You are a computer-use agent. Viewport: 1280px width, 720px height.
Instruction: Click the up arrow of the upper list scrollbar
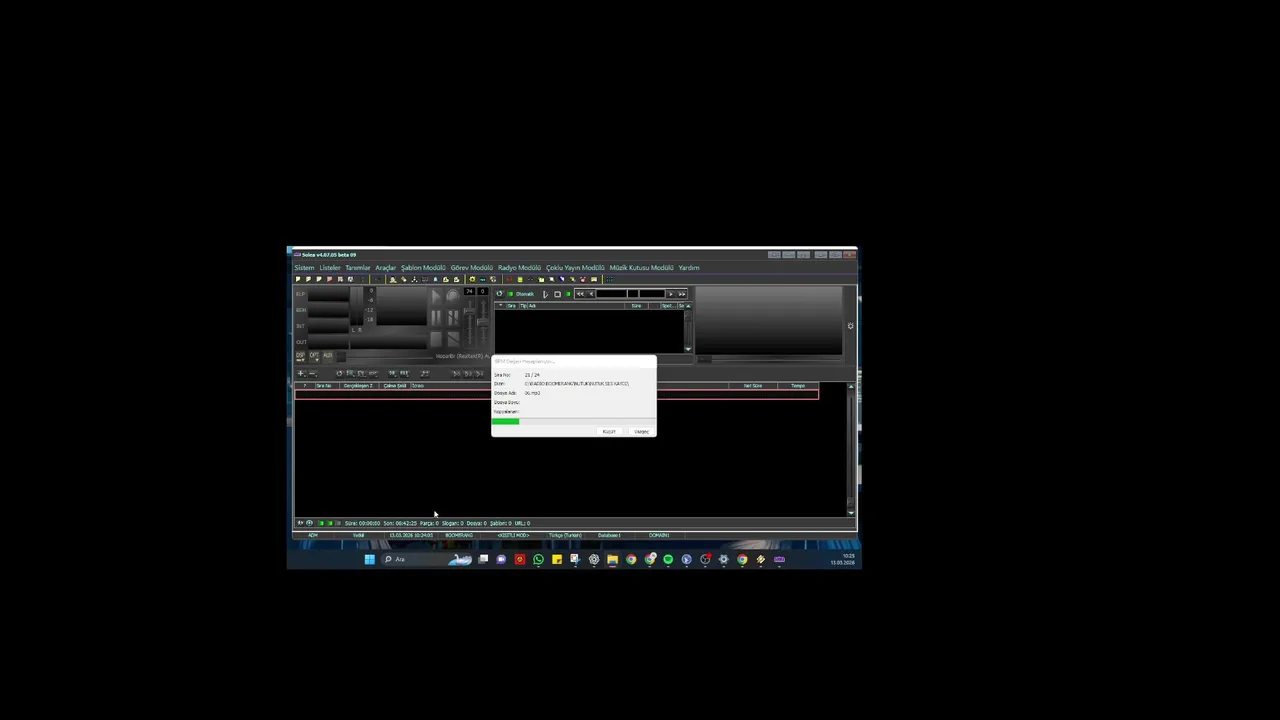[688, 306]
